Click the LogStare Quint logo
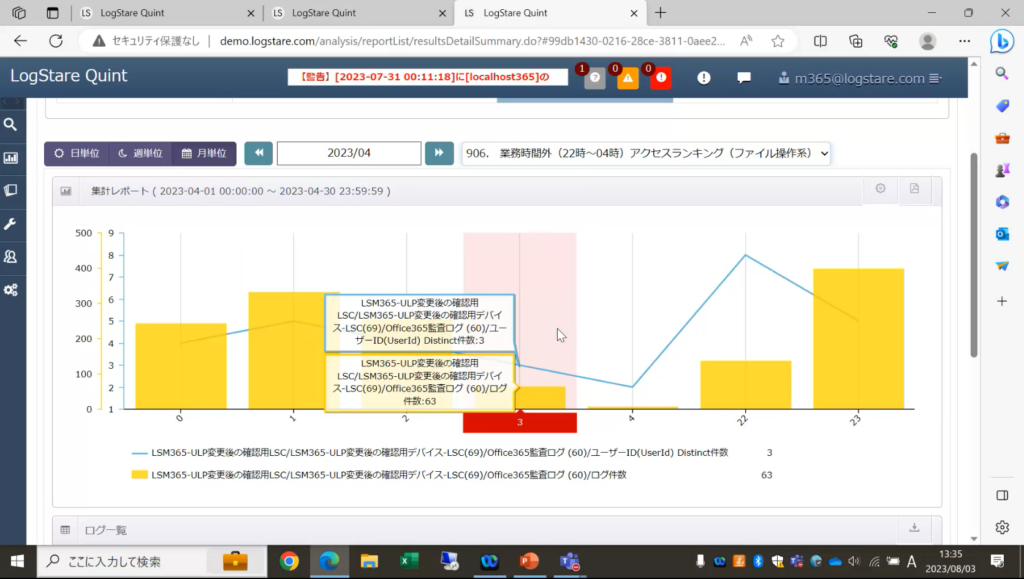 69,76
